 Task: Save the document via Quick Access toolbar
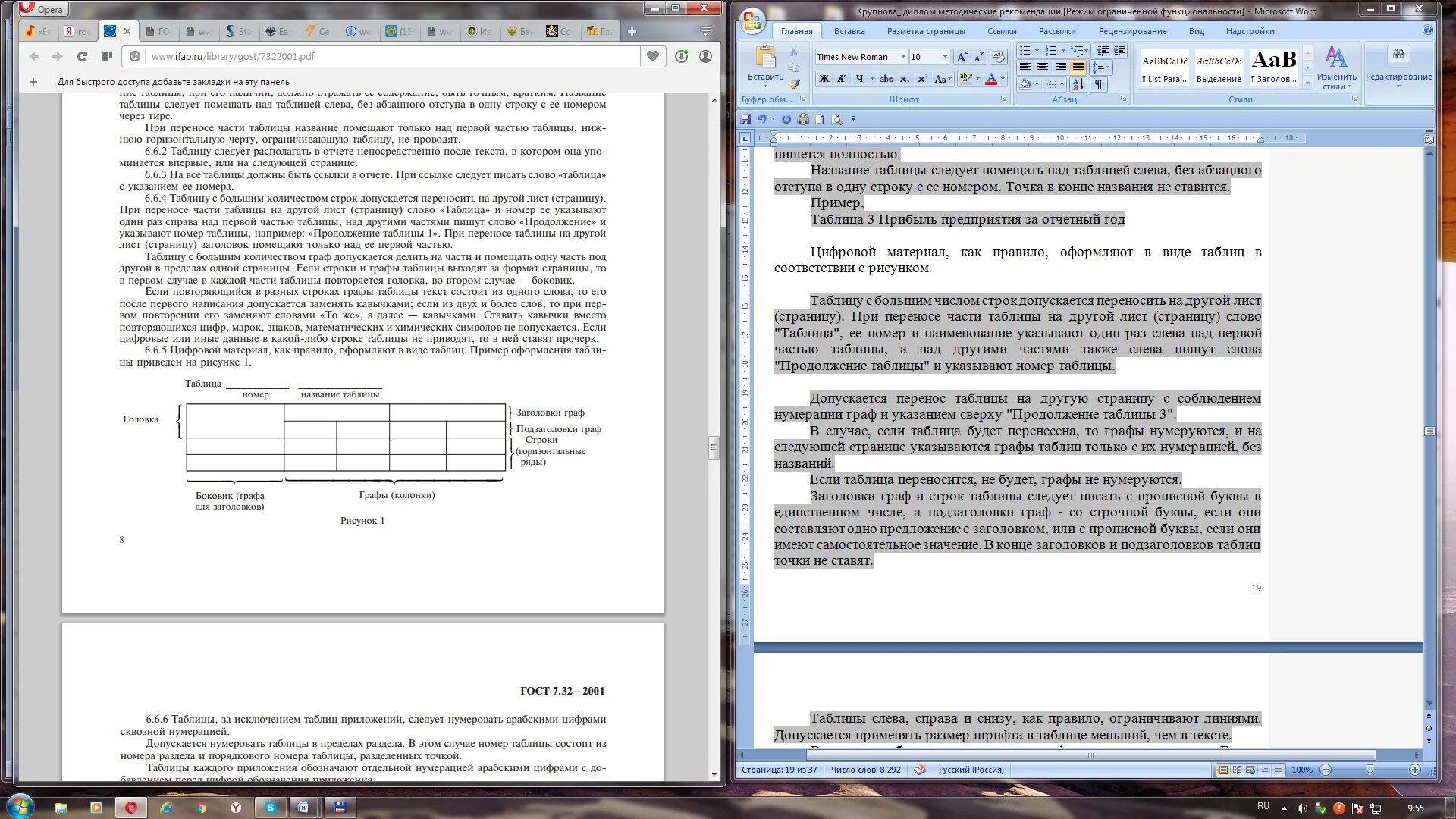click(x=745, y=119)
